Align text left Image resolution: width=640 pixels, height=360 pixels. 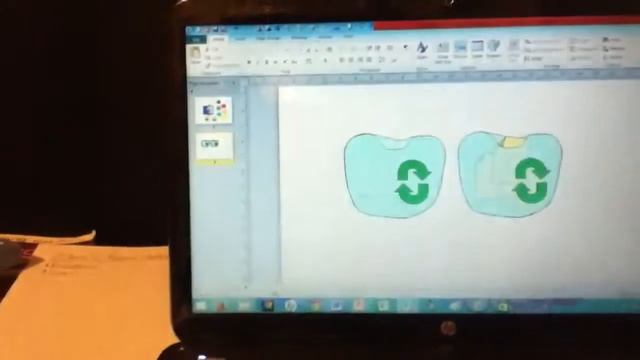pos(342,60)
